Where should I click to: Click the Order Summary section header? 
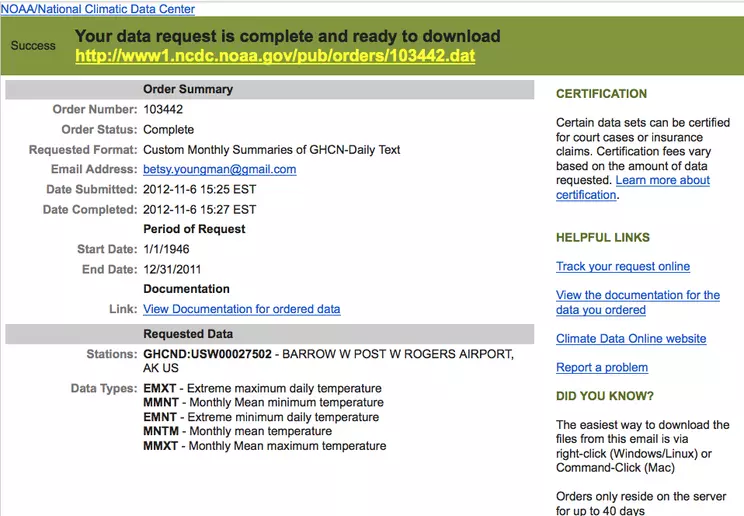click(270, 89)
